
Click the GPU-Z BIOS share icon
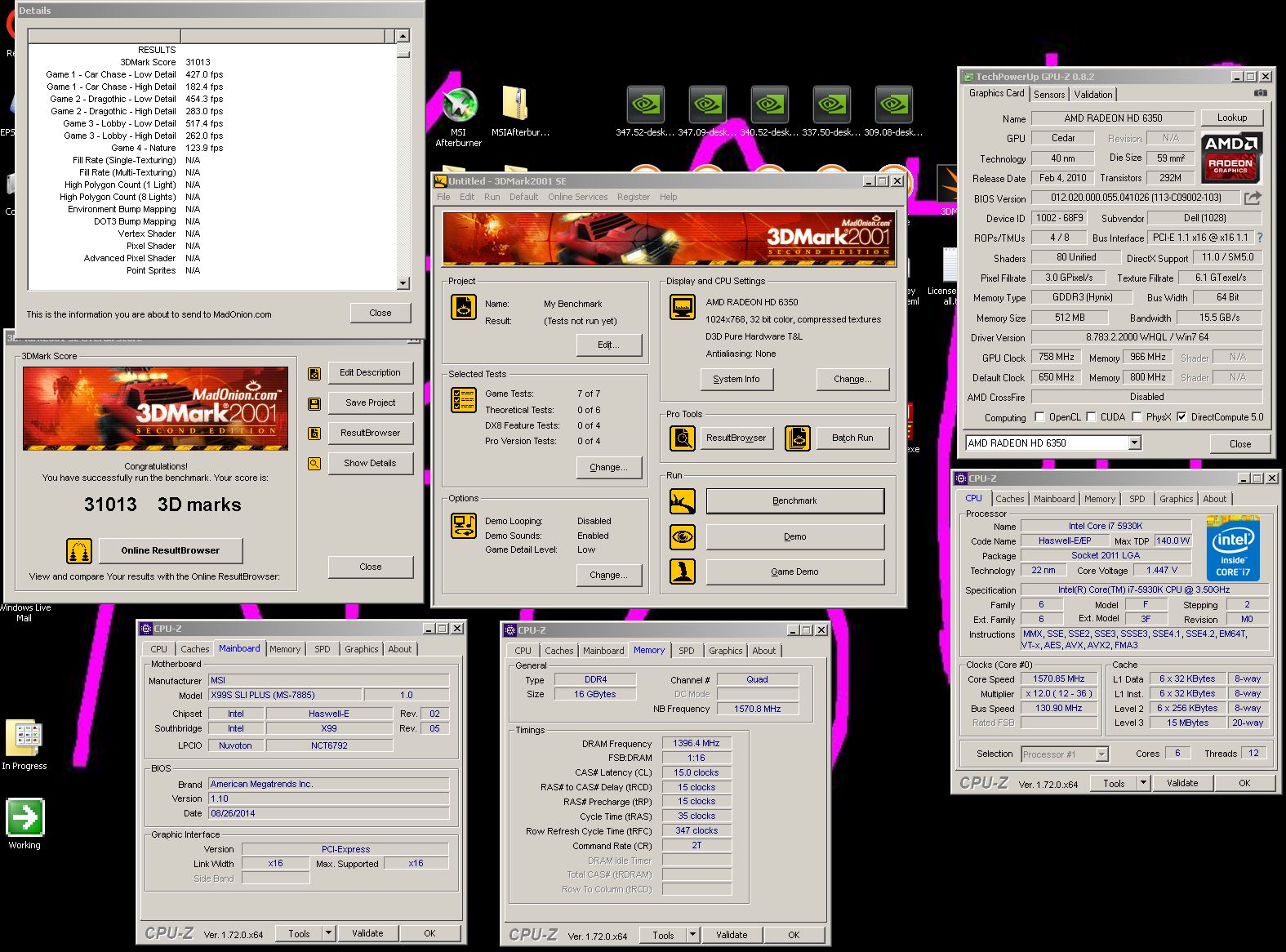(1253, 198)
